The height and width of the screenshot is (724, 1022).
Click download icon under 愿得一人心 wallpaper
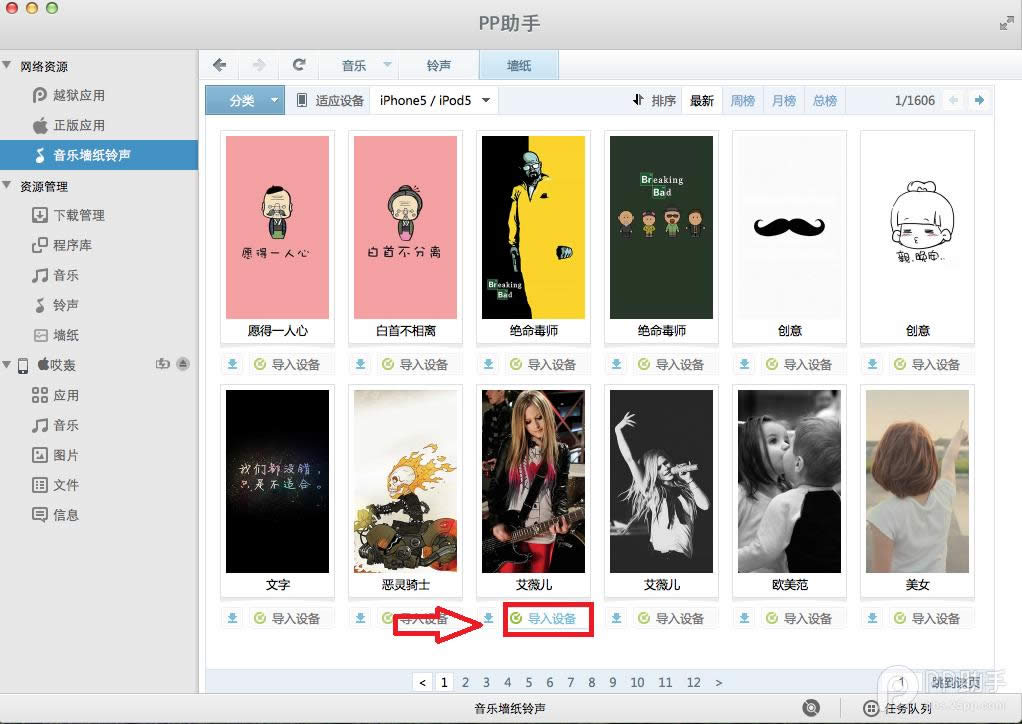point(232,364)
